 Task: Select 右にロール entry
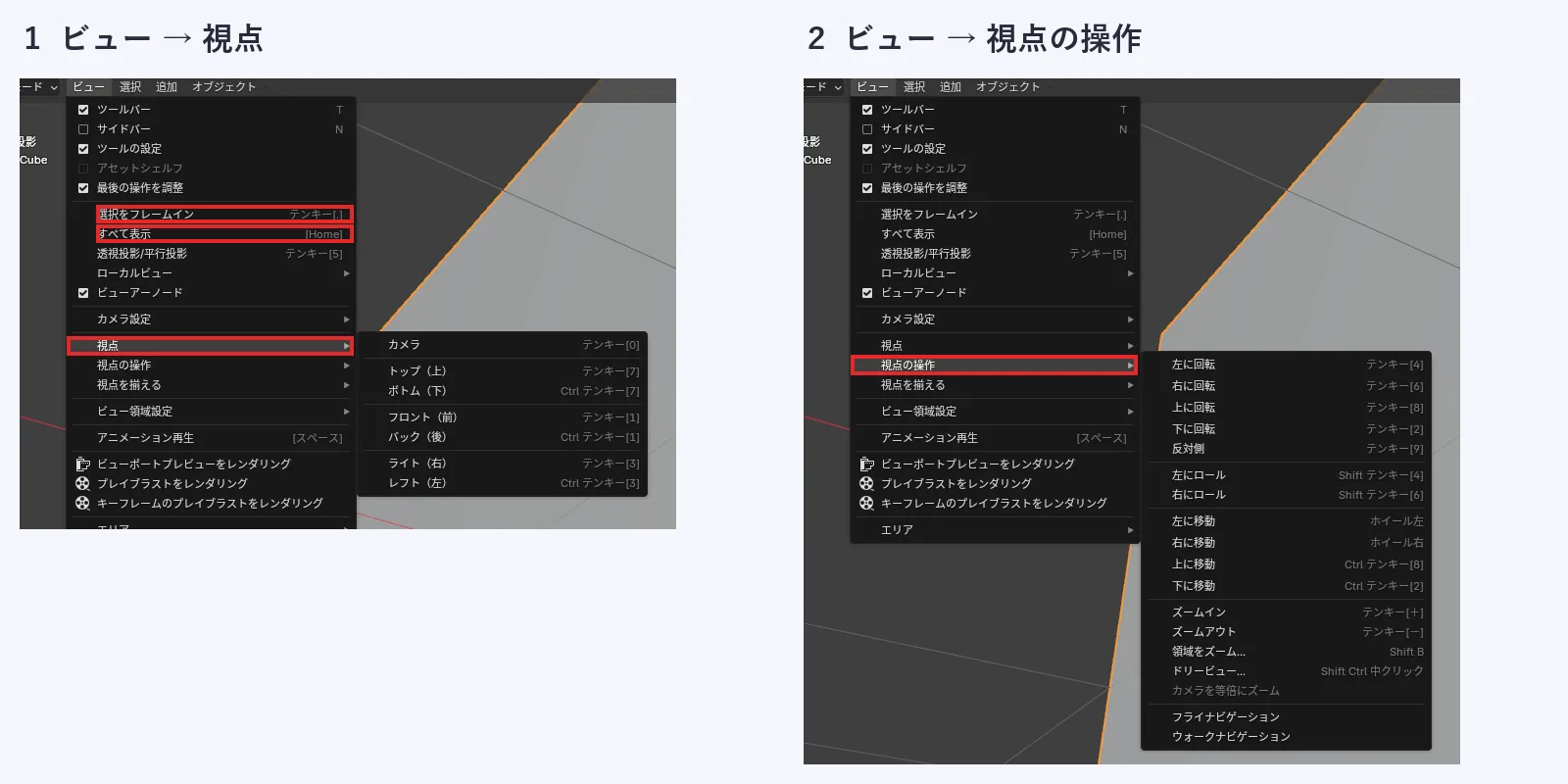click(x=1287, y=495)
